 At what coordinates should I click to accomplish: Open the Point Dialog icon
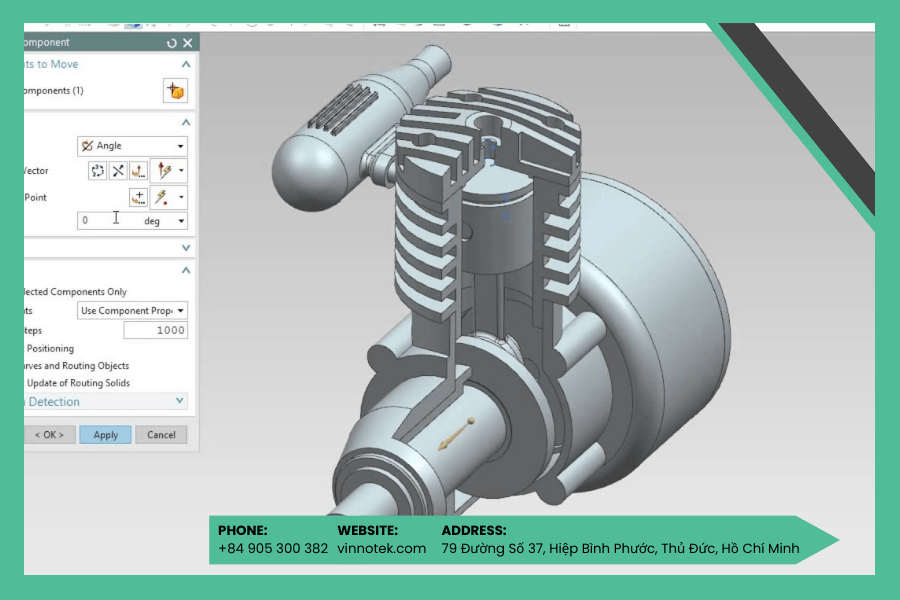point(138,198)
